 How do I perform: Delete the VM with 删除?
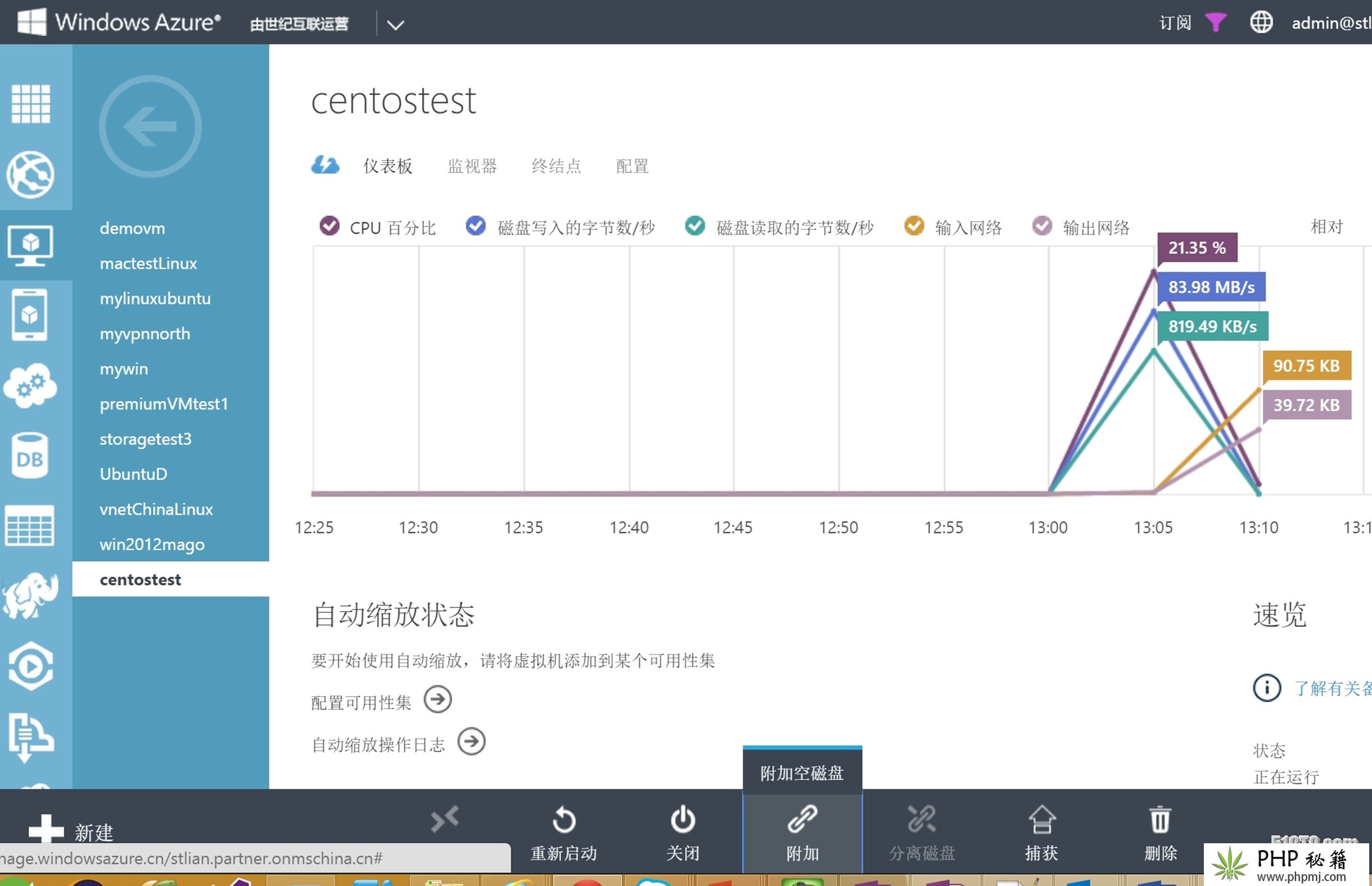[1161, 833]
